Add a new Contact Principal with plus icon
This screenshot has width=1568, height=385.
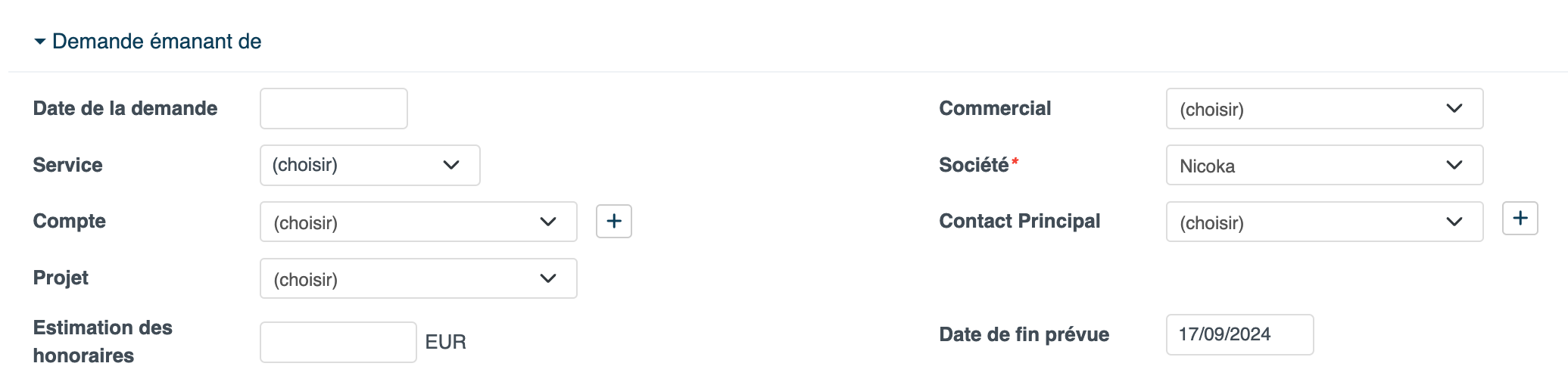[1520, 219]
